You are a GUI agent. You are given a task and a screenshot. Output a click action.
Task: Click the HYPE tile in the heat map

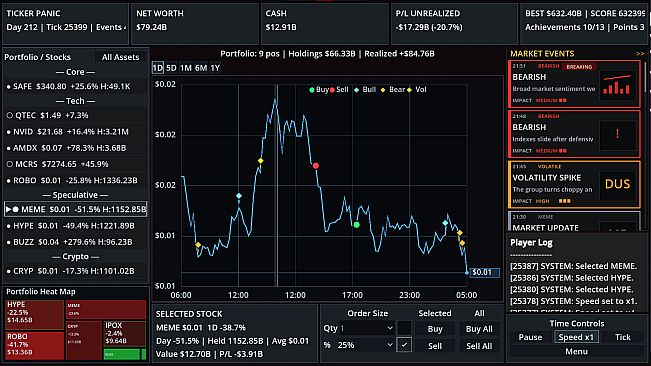point(34,315)
